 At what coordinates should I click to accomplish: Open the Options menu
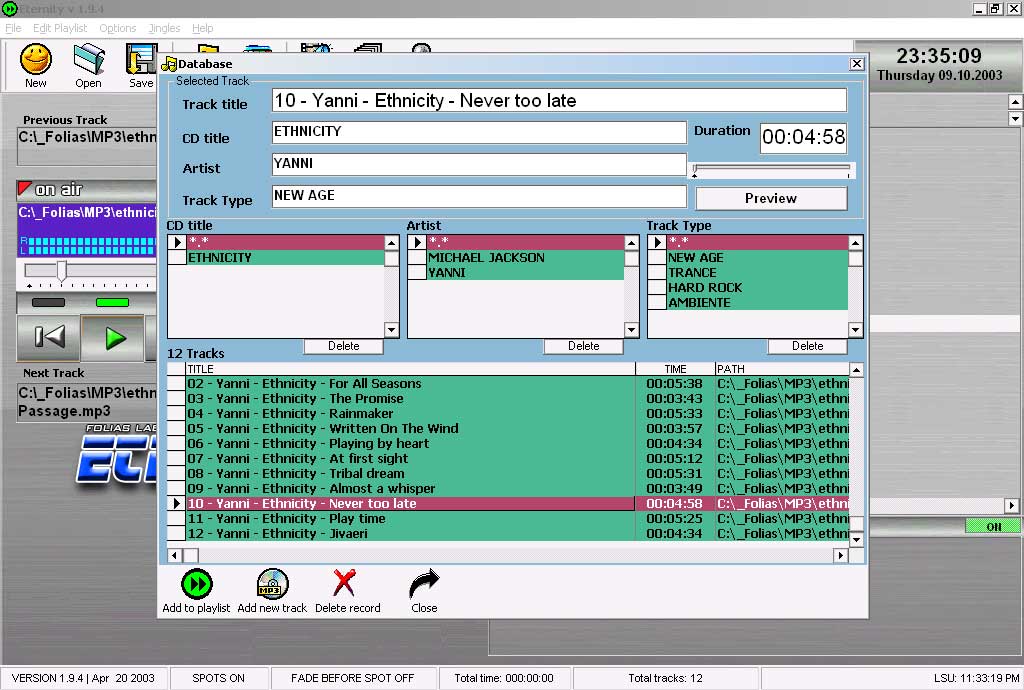click(118, 28)
